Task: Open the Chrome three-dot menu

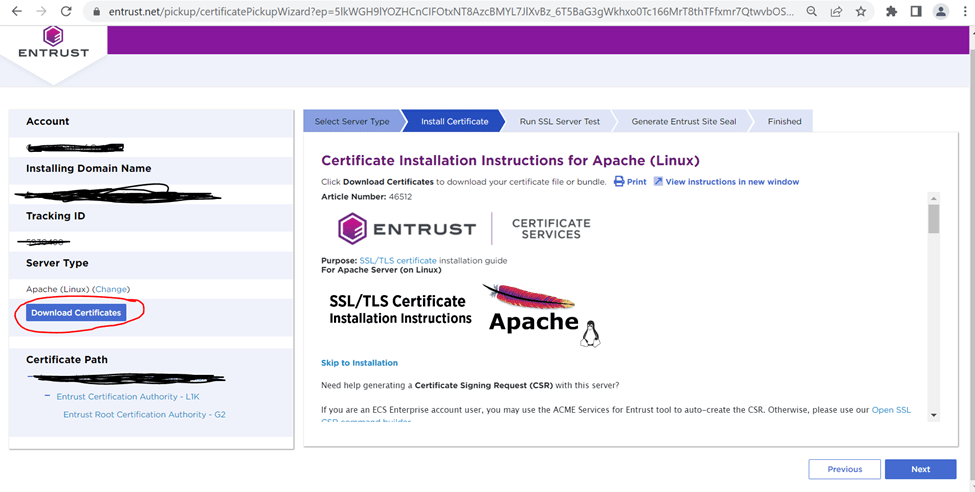Action: click(x=963, y=12)
